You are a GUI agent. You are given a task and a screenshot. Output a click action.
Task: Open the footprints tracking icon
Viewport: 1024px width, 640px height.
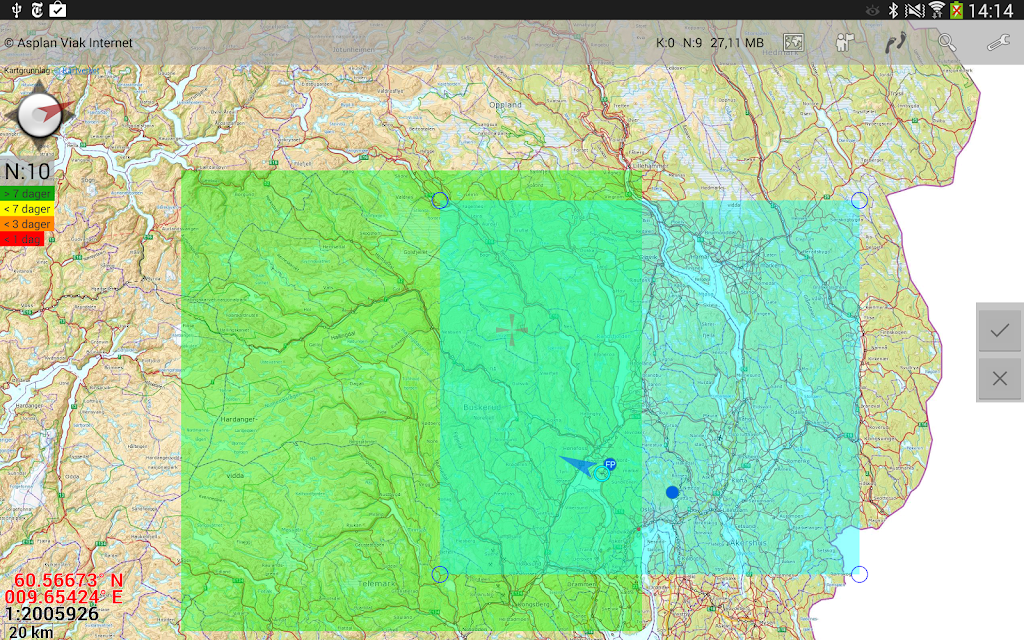click(896, 43)
